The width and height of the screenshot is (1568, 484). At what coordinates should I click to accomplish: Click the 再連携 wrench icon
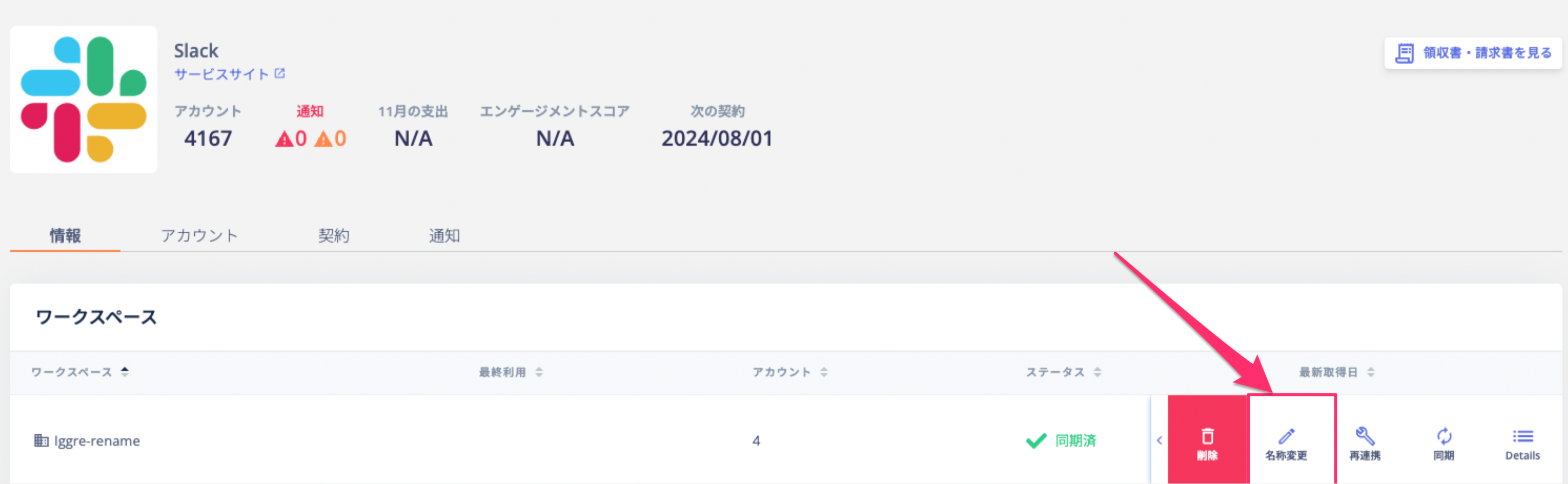[1365, 436]
